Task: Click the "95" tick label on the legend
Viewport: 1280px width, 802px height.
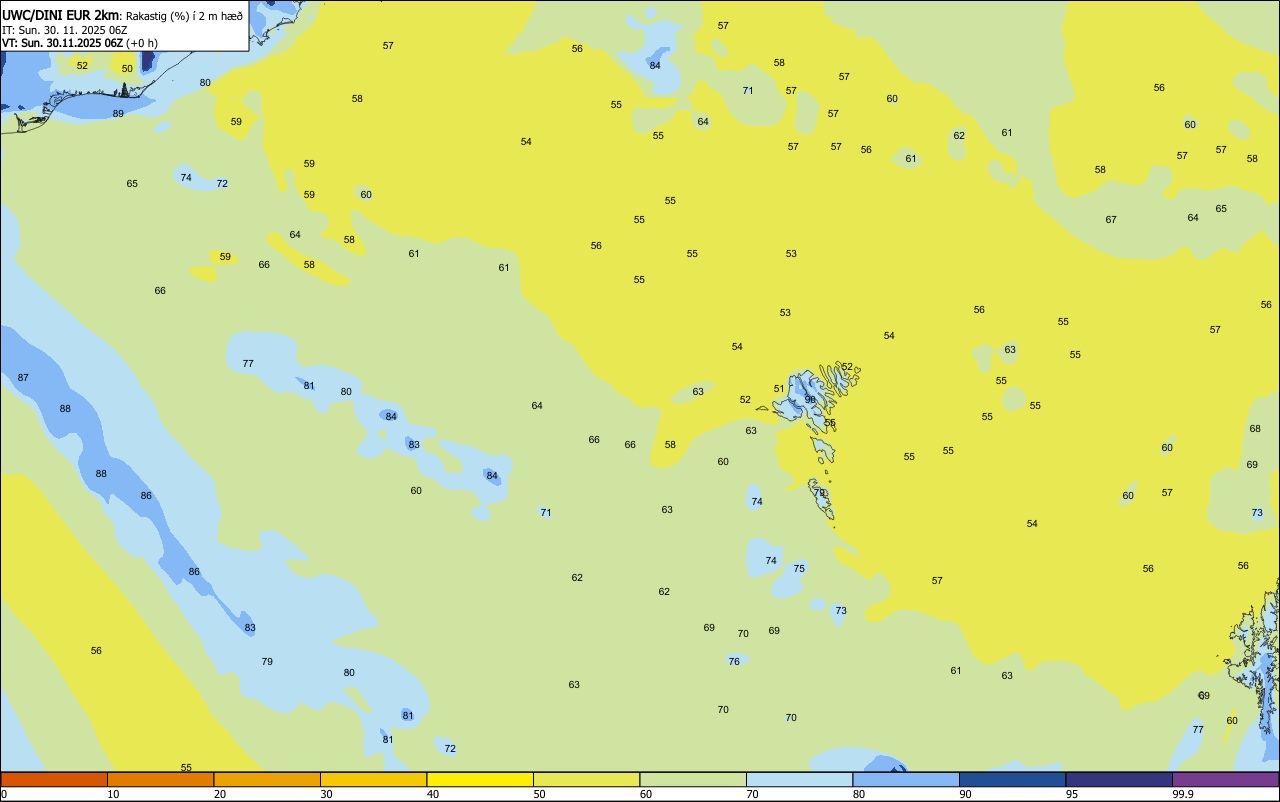Action: [x=1072, y=794]
